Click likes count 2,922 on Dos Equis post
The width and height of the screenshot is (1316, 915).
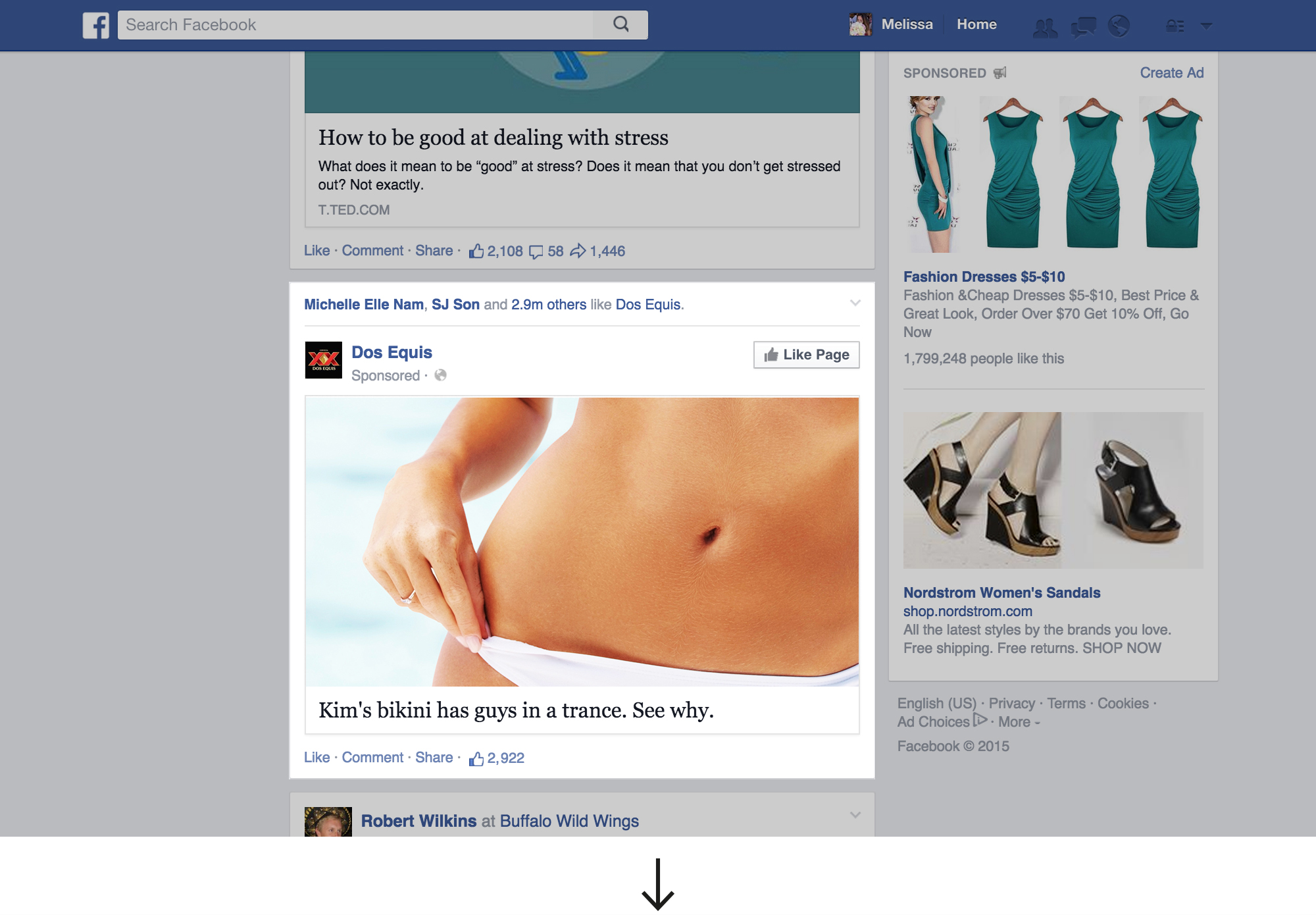pyautogui.click(x=496, y=758)
